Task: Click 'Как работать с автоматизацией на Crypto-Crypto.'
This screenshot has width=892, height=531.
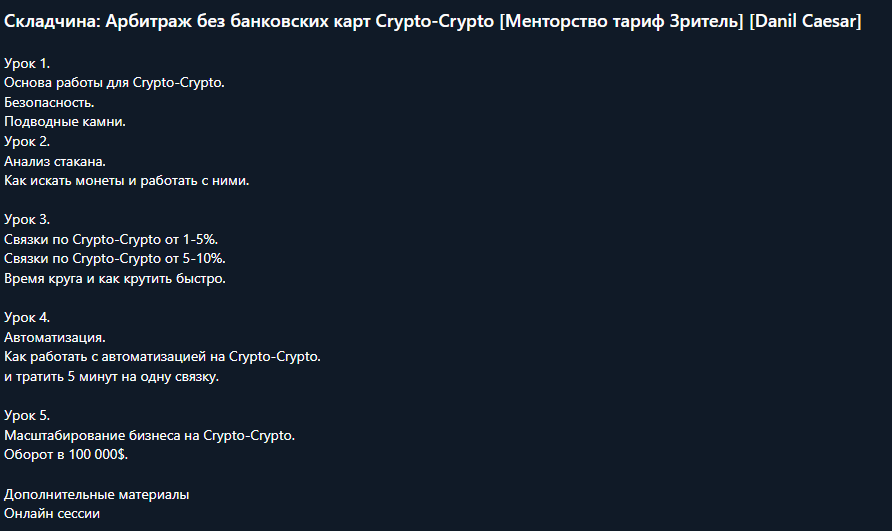Action: (162, 357)
